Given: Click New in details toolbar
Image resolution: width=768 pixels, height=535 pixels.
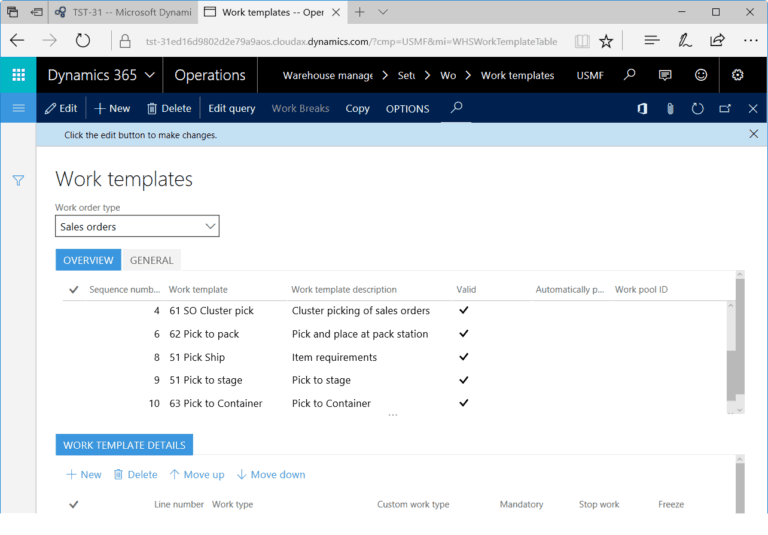Looking at the screenshot, I should (x=84, y=474).
